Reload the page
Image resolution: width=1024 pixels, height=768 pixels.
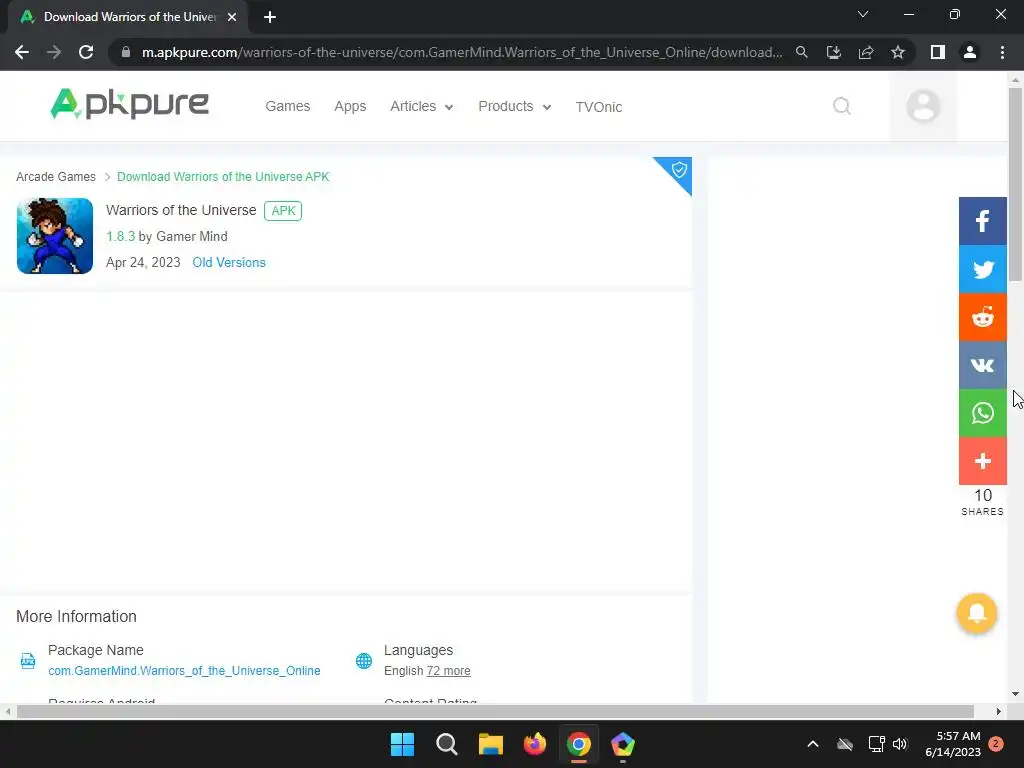pyautogui.click(x=86, y=52)
